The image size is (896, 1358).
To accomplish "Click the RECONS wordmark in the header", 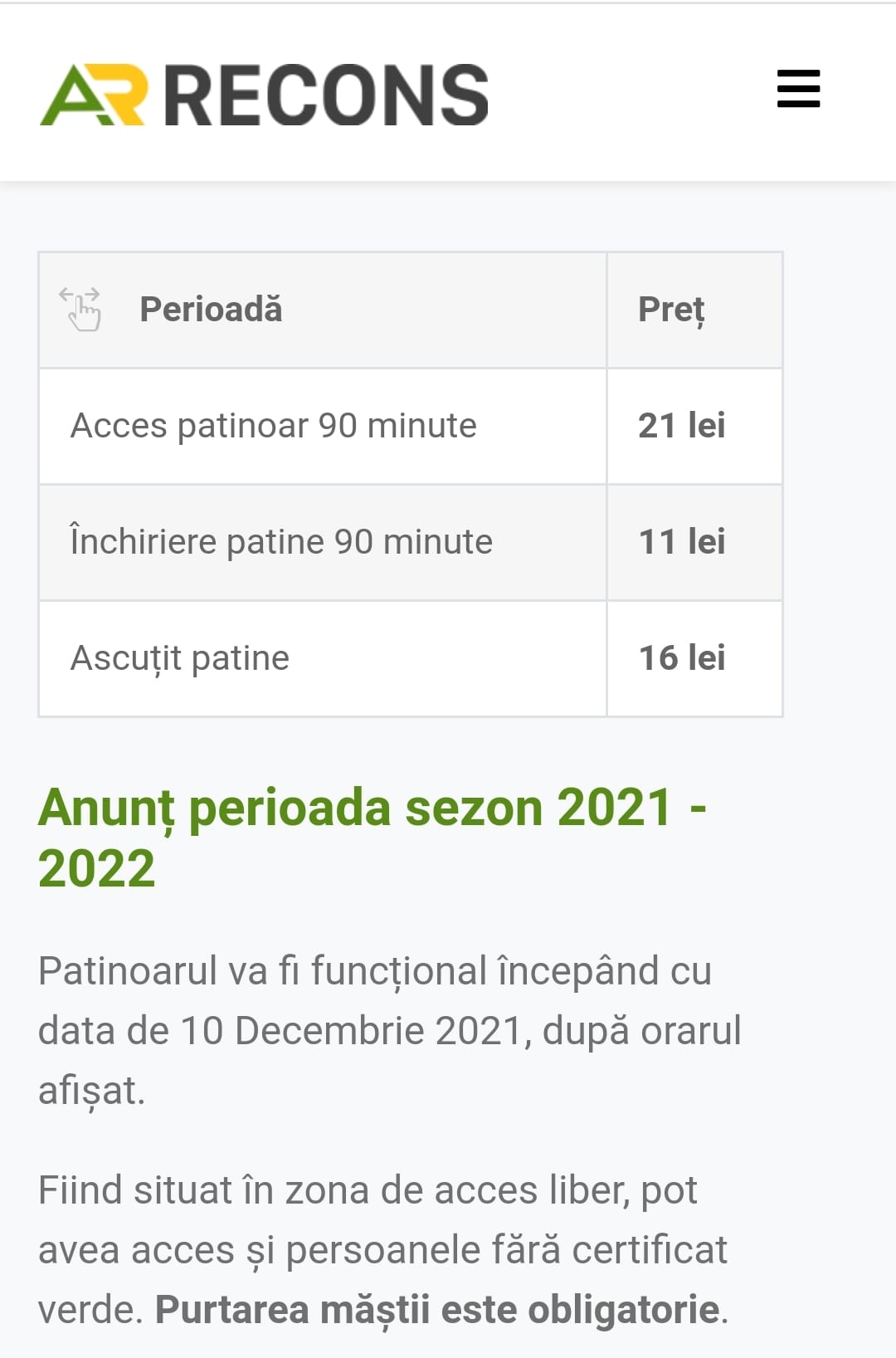I will (326, 96).
